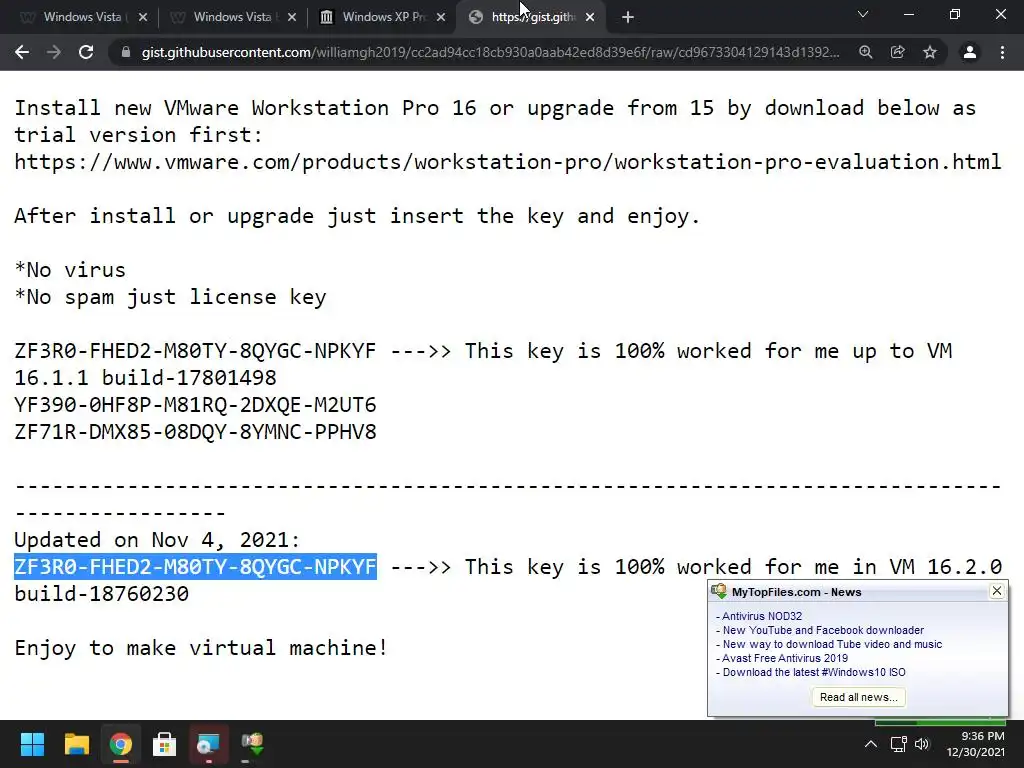This screenshot has height=768, width=1024.
Task: Click the vmware.com evaluation URL text
Action: (x=507, y=162)
